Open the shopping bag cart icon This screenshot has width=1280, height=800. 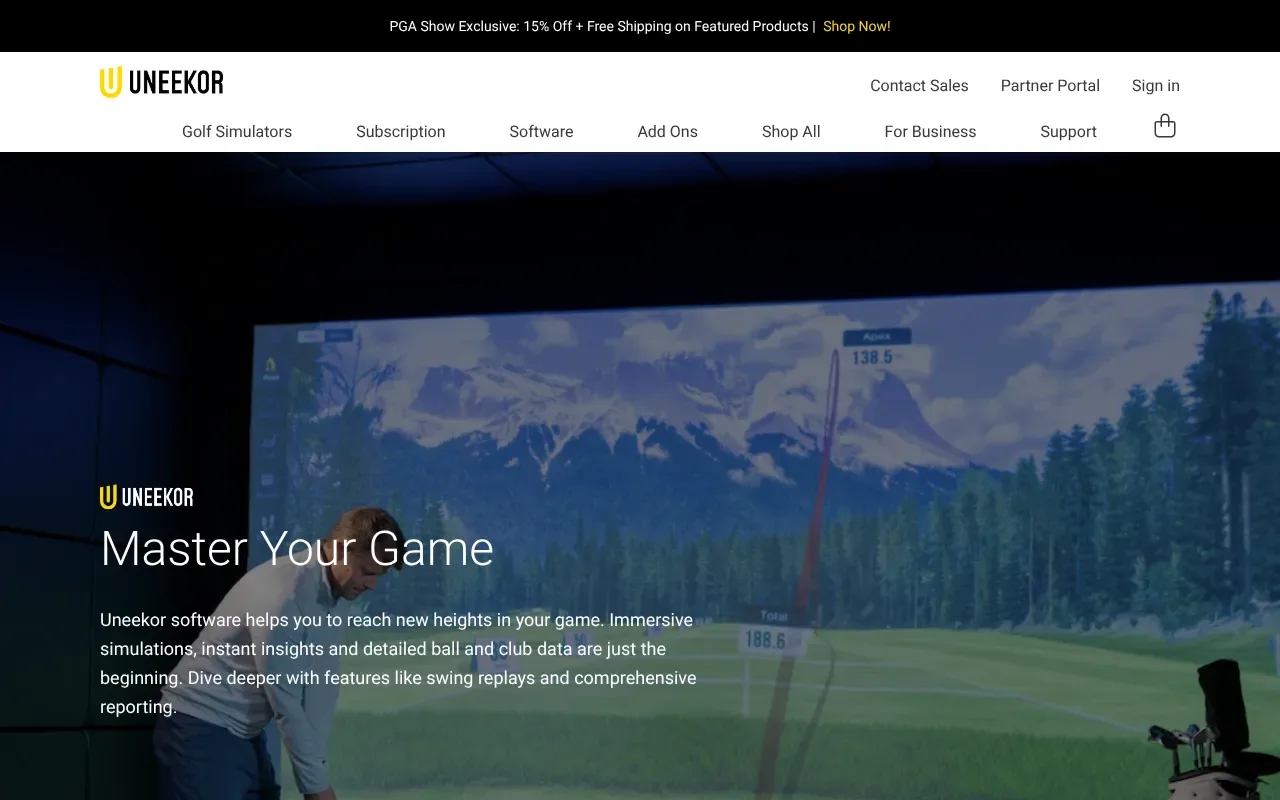tap(1164, 125)
